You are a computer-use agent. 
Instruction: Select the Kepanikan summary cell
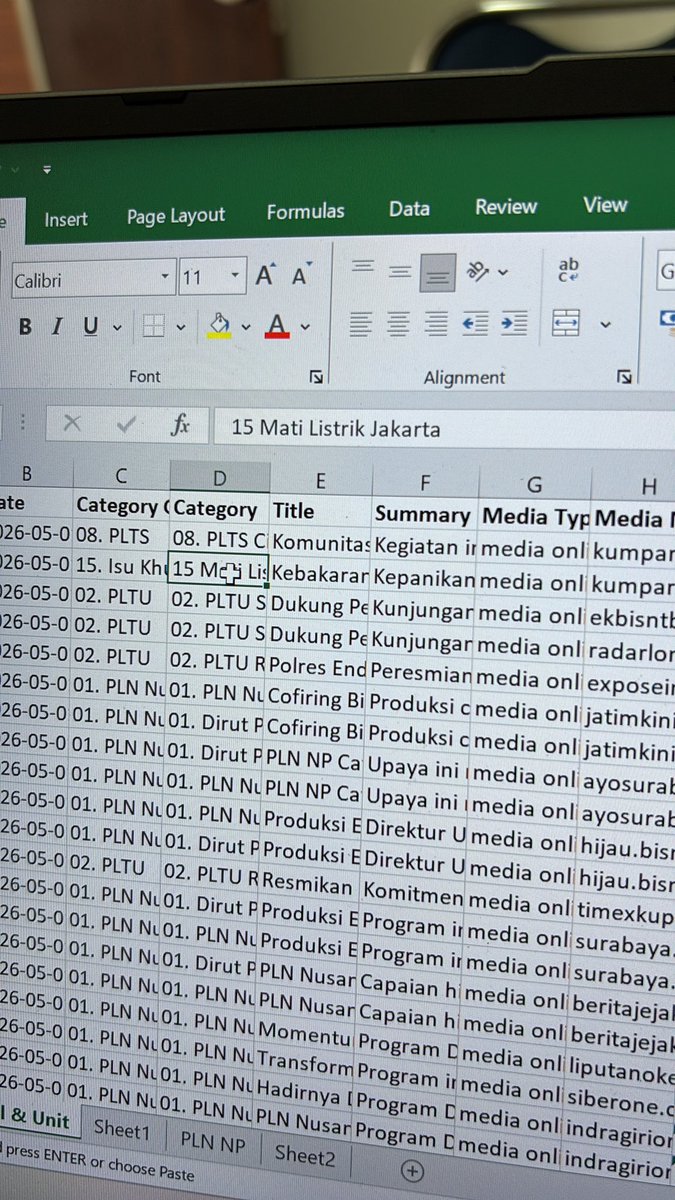point(424,577)
